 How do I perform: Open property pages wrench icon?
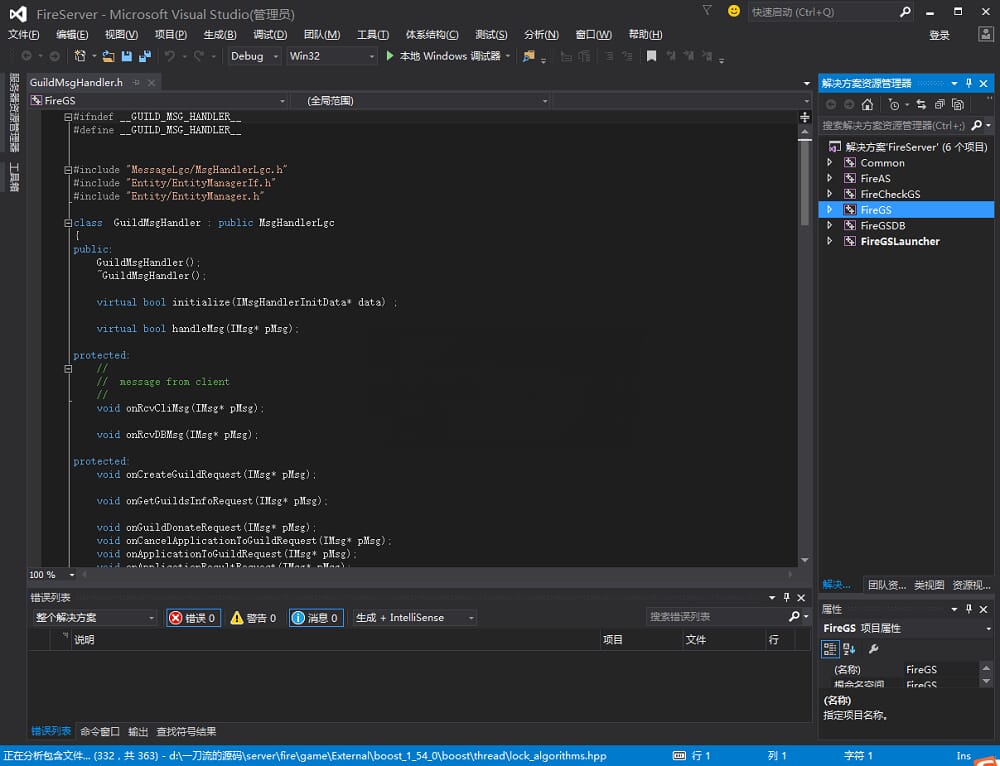point(874,649)
